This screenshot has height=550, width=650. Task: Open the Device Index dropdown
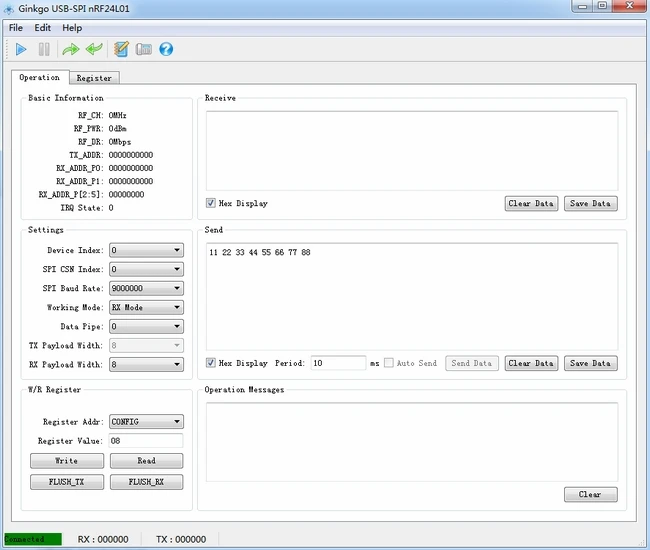tap(146, 250)
